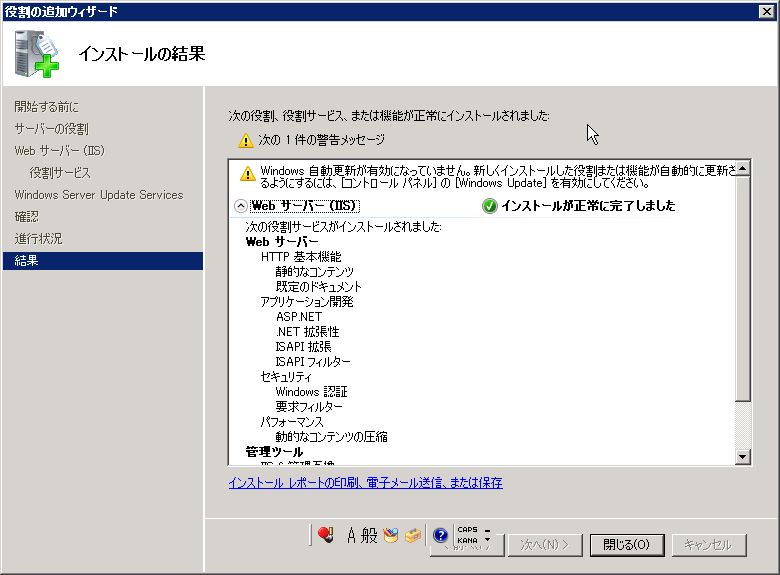
Task: Click パフォーマンス in results list
Action: coord(292,422)
